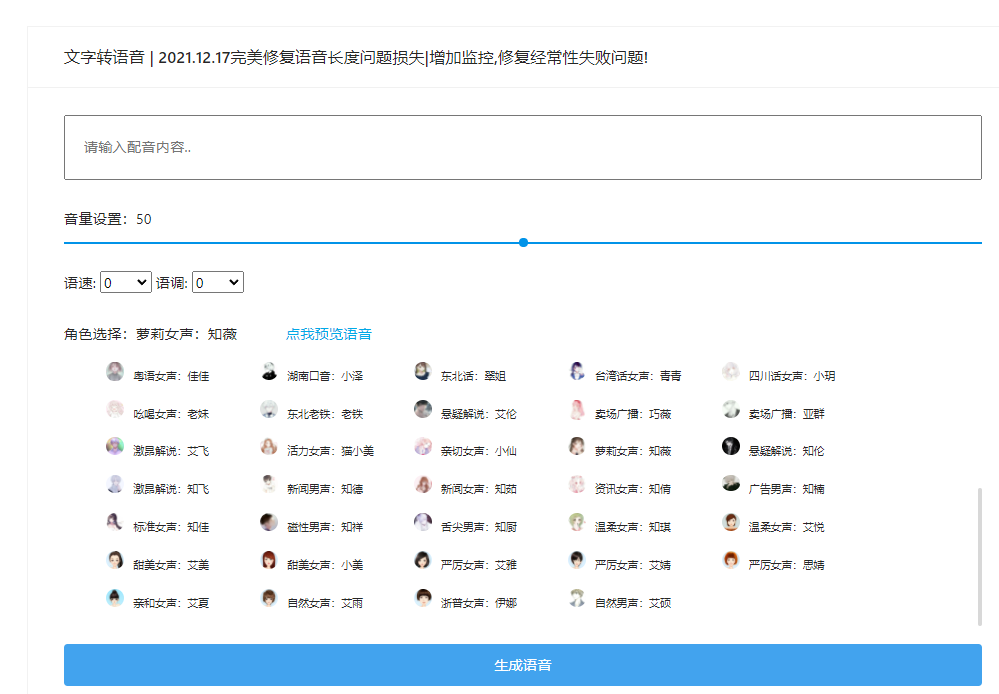Select the 温柔女声：知琪 avatar
This screenshot has width=999, height=694.
pos(577,523)
